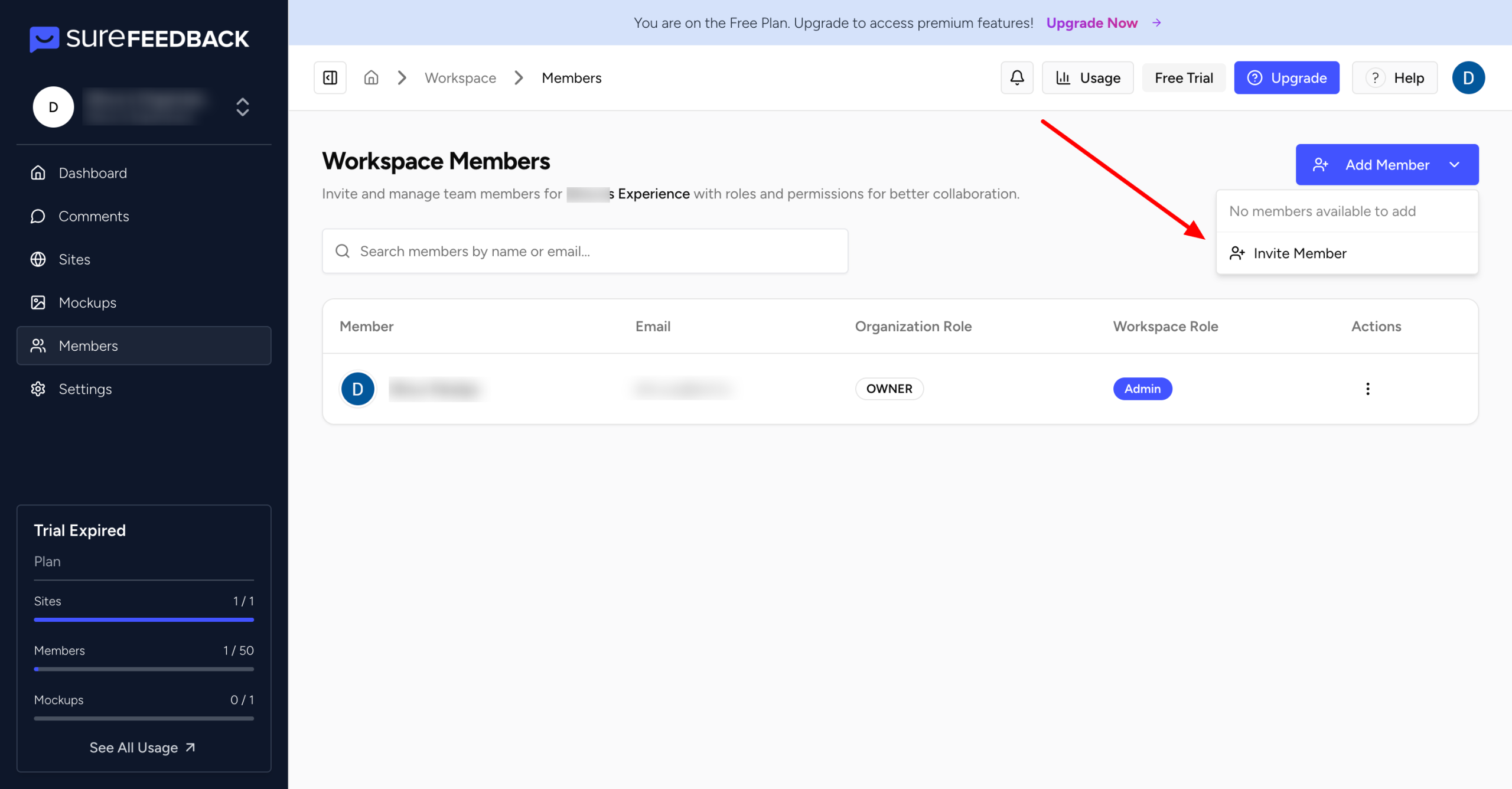The width and height of the screenshot is (1512, 789).
Task: Click the Workspace breadcrumb
Action: 460,78
